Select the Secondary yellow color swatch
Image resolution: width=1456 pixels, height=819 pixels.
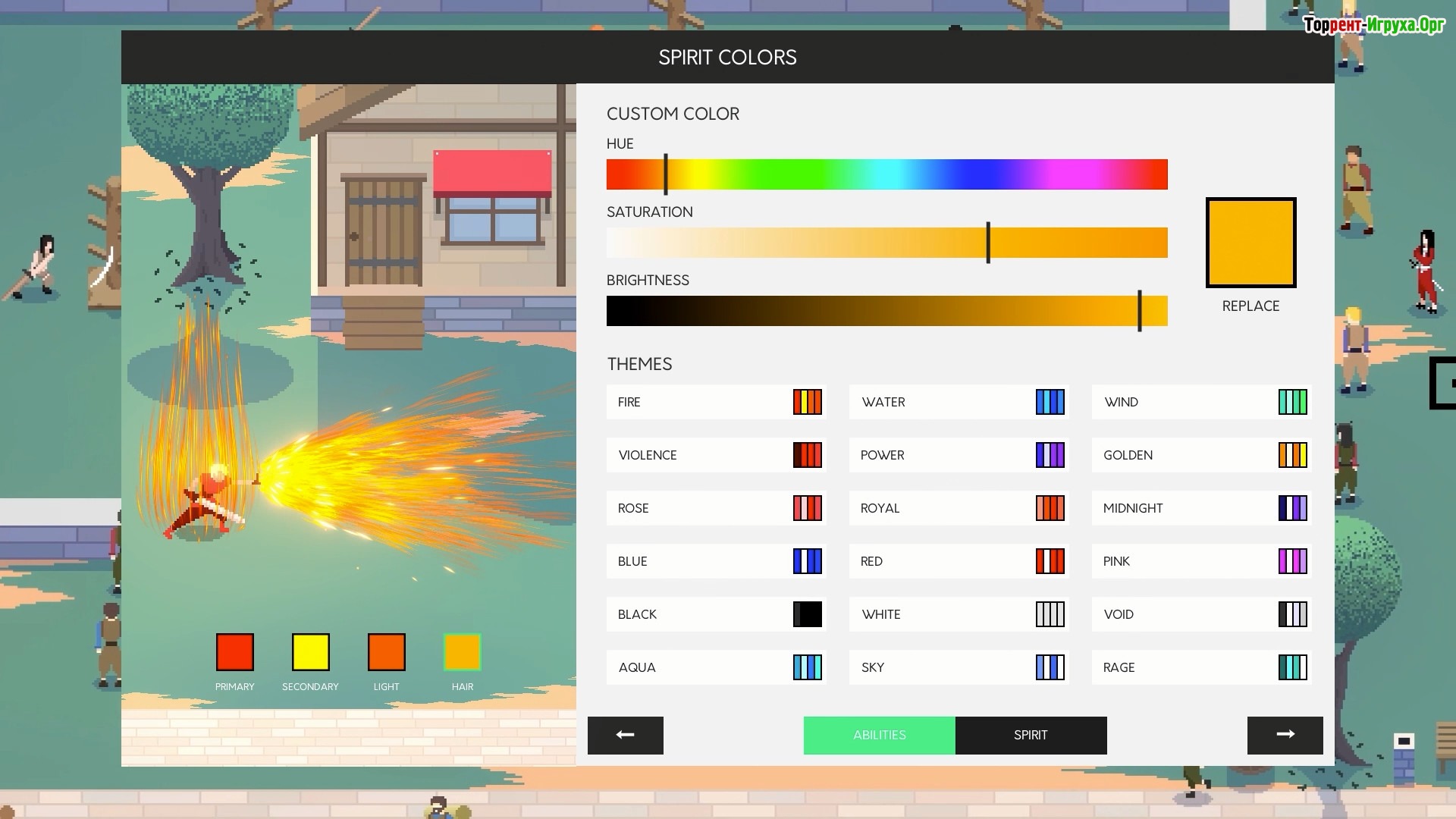coord(311,652)
